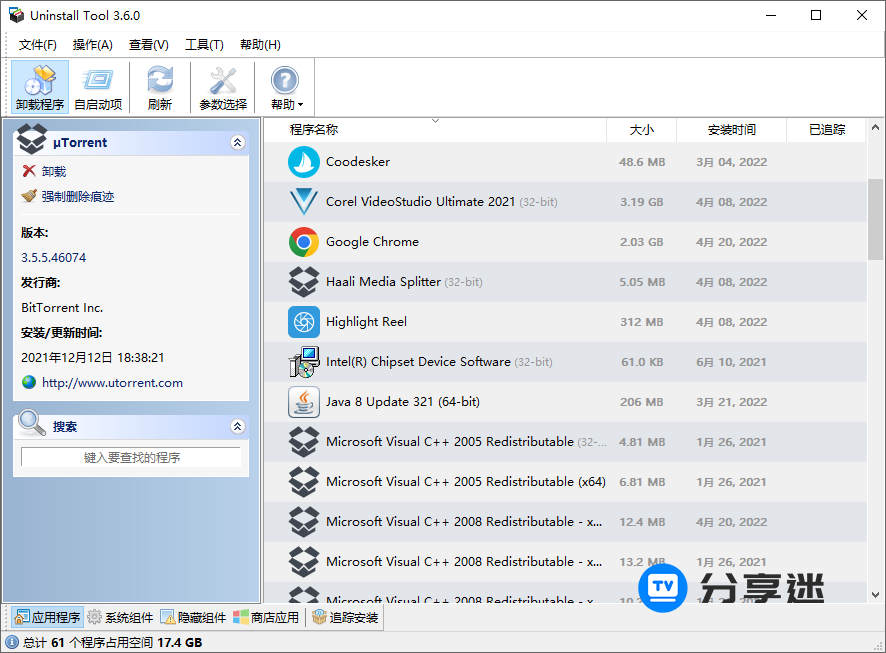Viewport: 886px width, 653px height.
Task: Click the Corel VideoStudio icon
Action: (x=303, y=202)
